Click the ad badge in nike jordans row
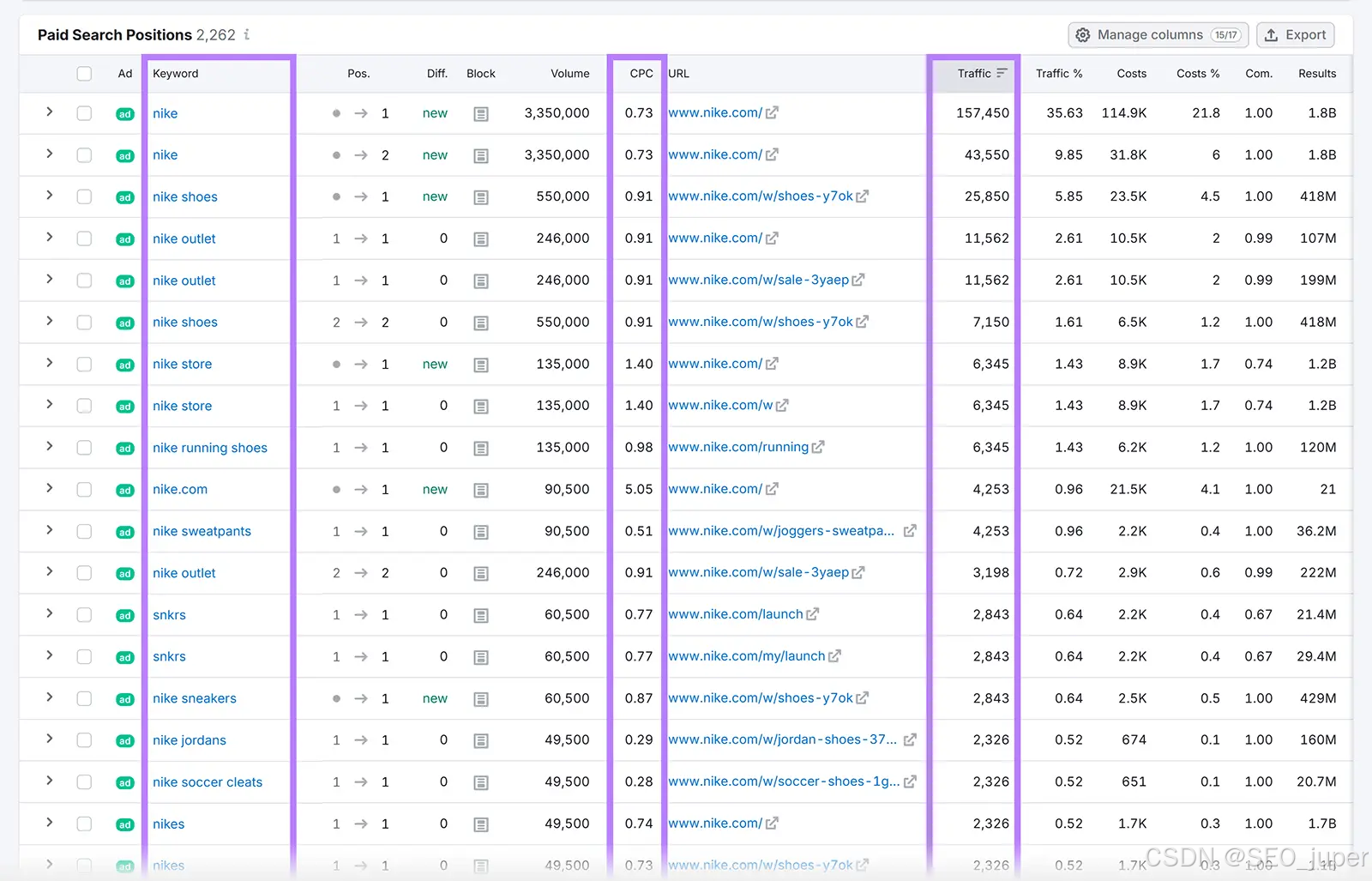 click(125, 741)
